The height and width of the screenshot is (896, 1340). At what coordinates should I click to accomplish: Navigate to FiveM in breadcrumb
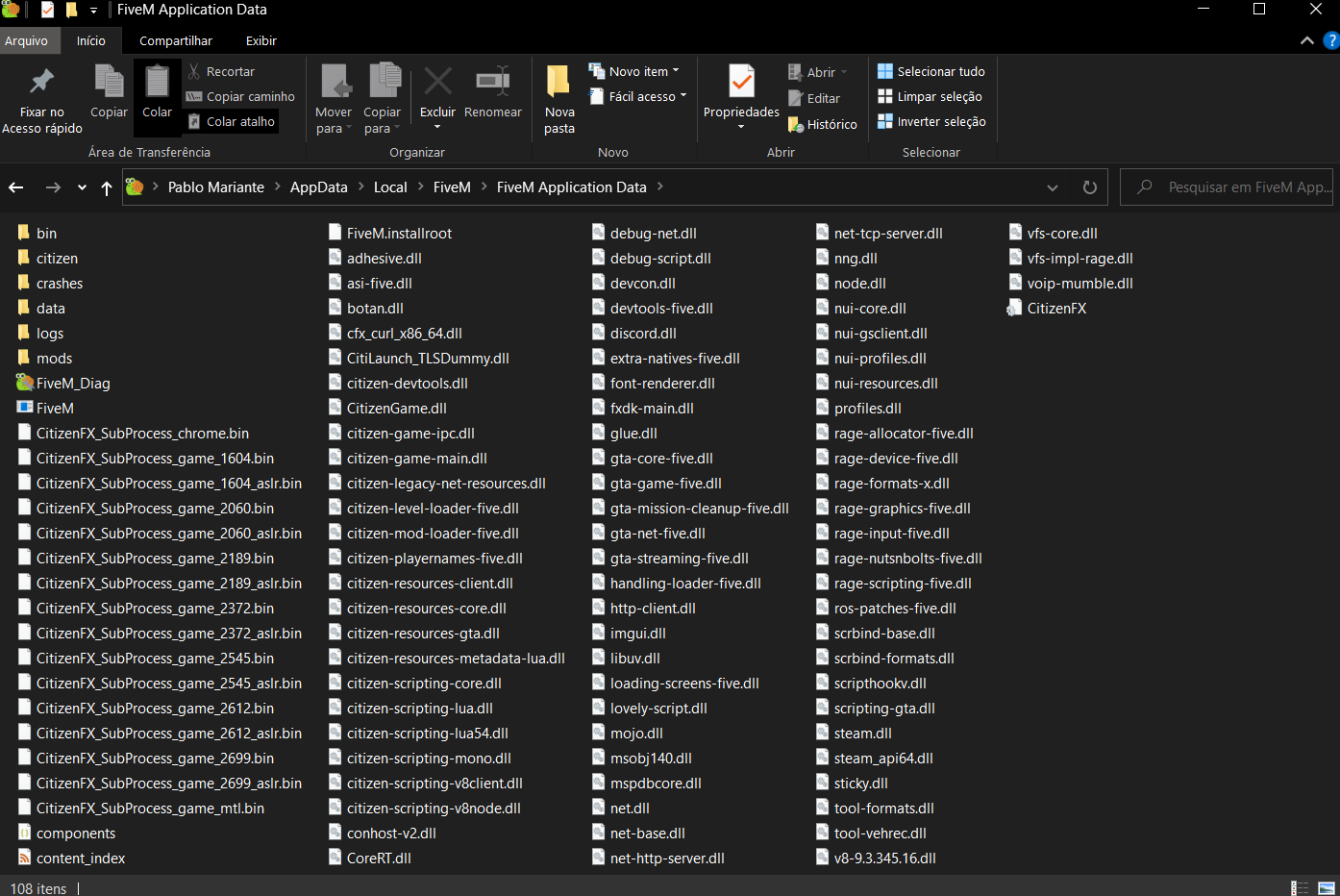tap(452, 187)
